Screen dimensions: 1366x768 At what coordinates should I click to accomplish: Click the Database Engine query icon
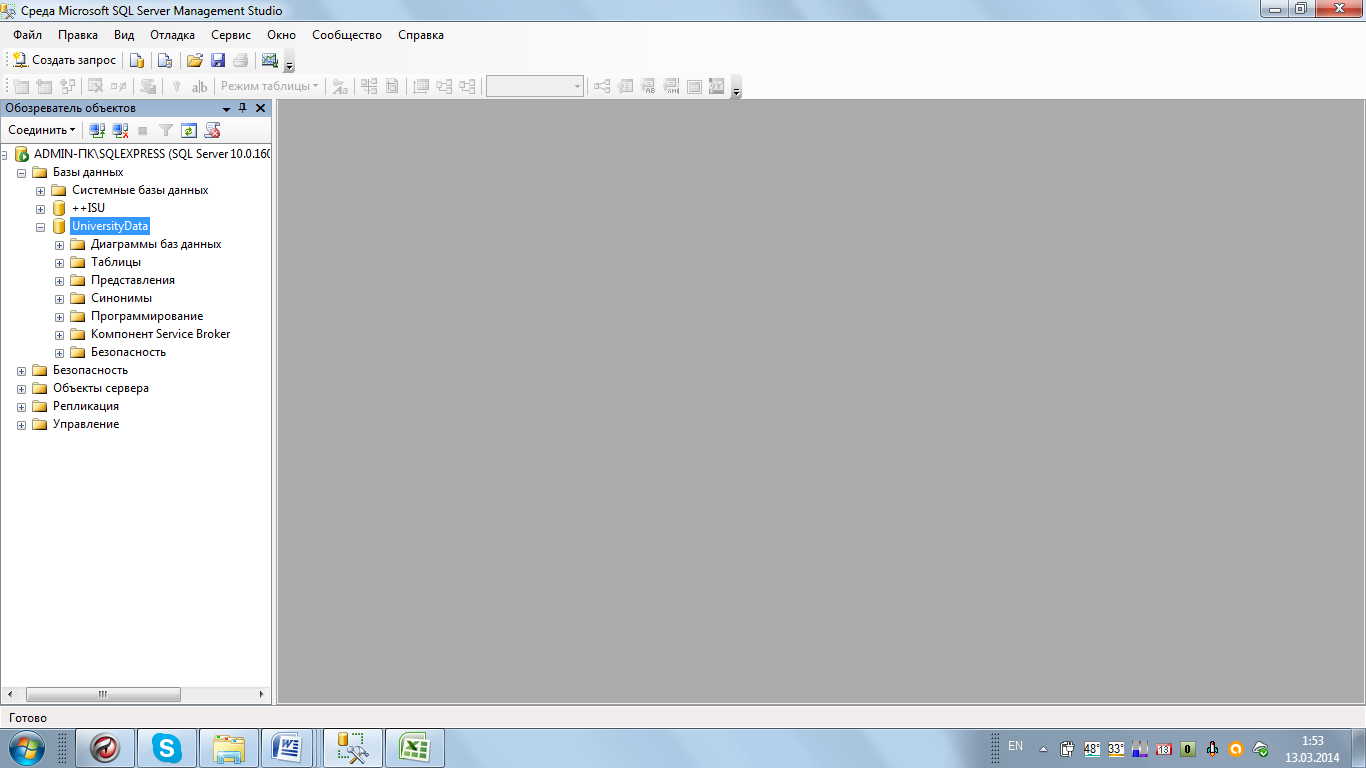(137, 60)
